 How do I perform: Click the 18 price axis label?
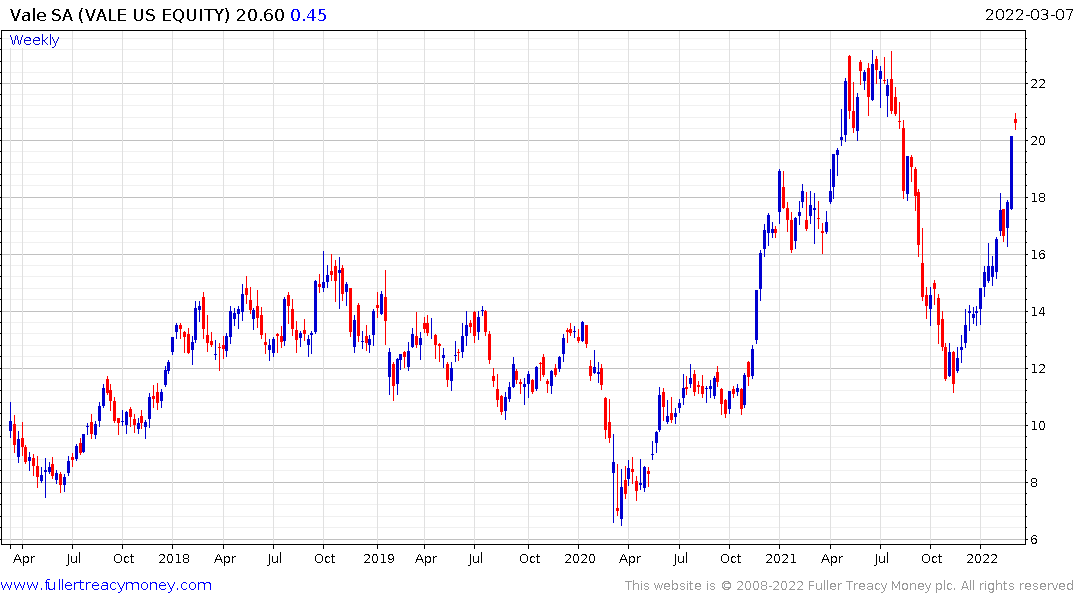coord(1038,197)
